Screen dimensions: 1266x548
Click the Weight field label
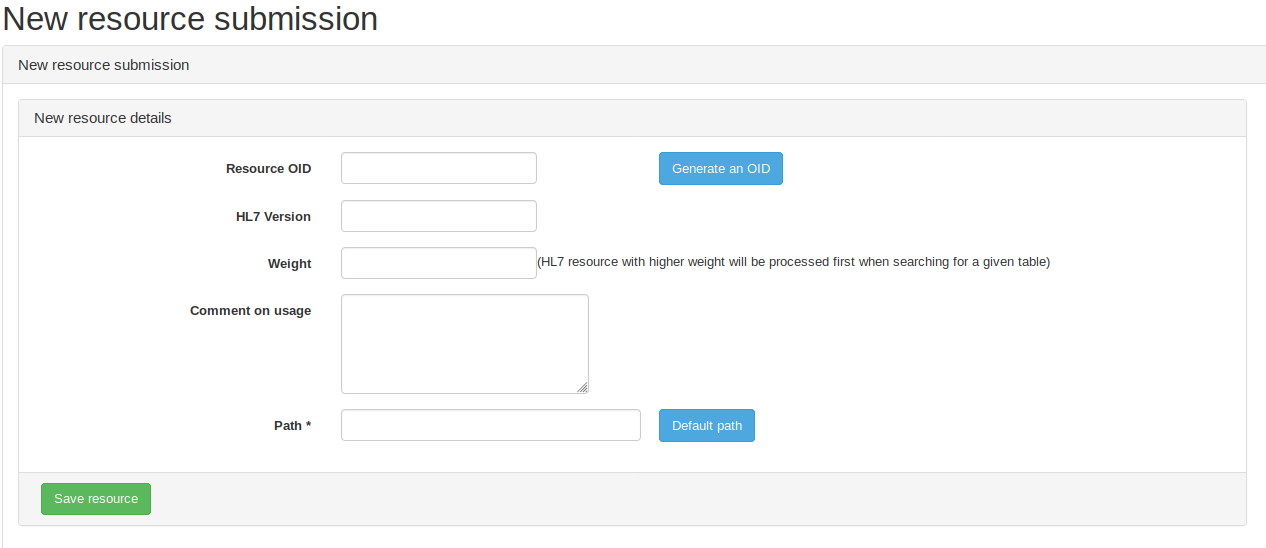289,264
